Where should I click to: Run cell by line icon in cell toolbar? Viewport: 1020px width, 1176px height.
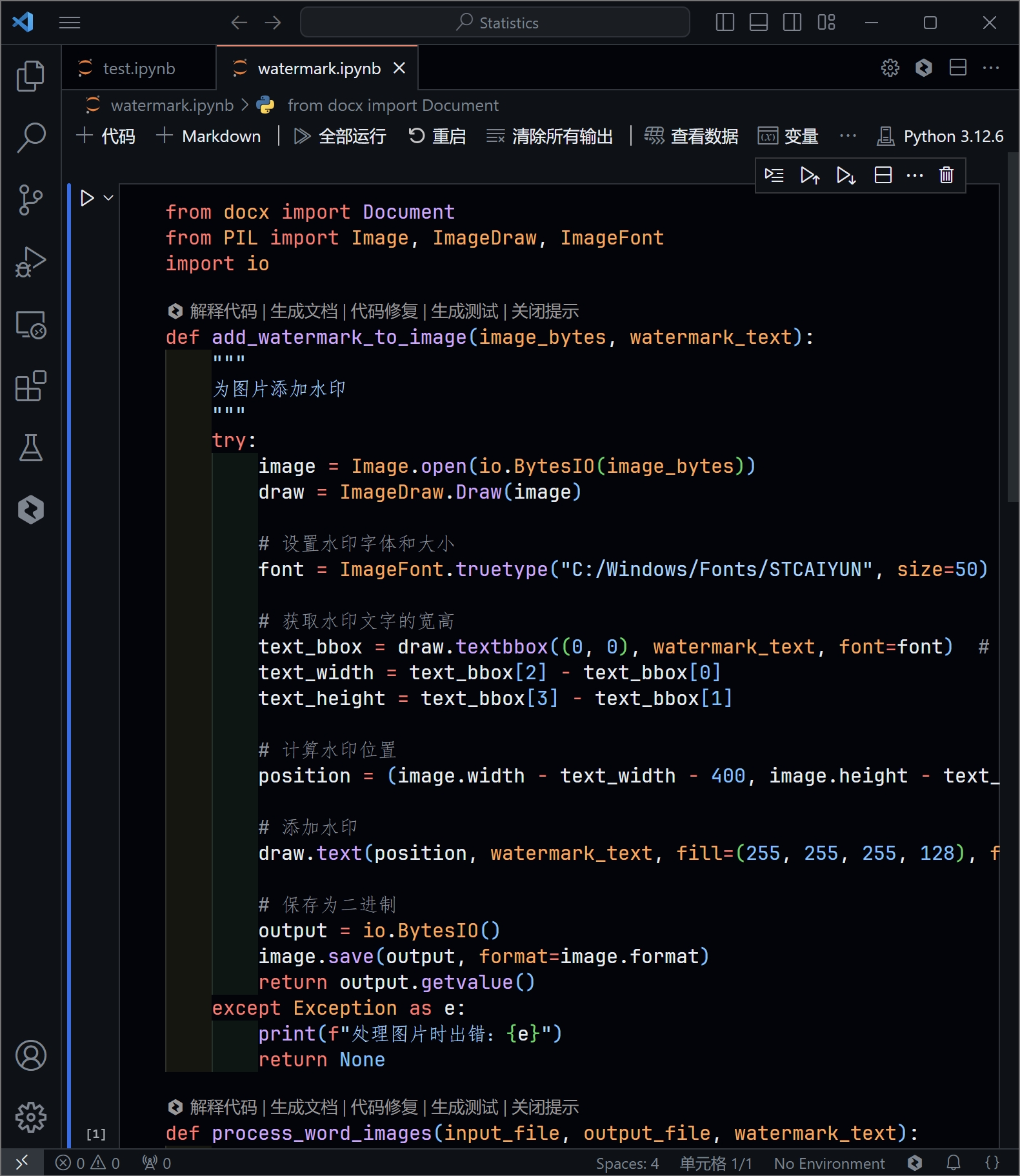774,175
